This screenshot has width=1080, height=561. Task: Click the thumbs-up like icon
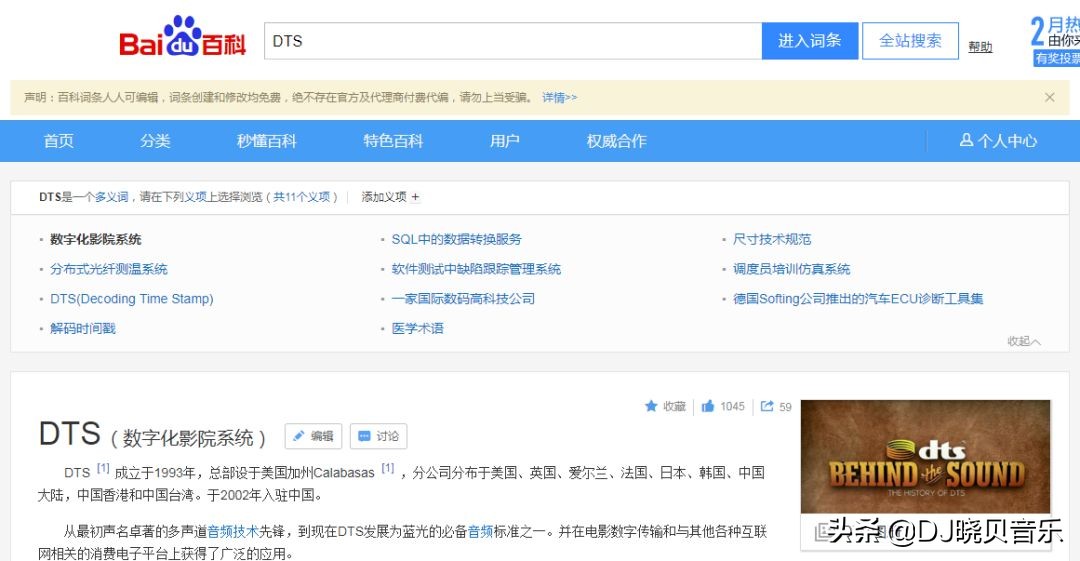(707, 407)
